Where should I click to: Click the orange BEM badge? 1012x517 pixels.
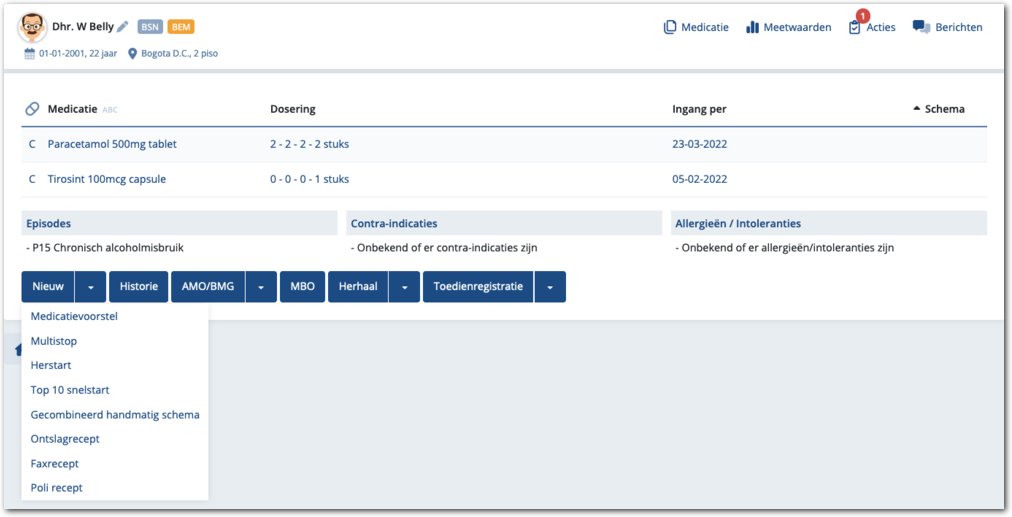[181, 27]
